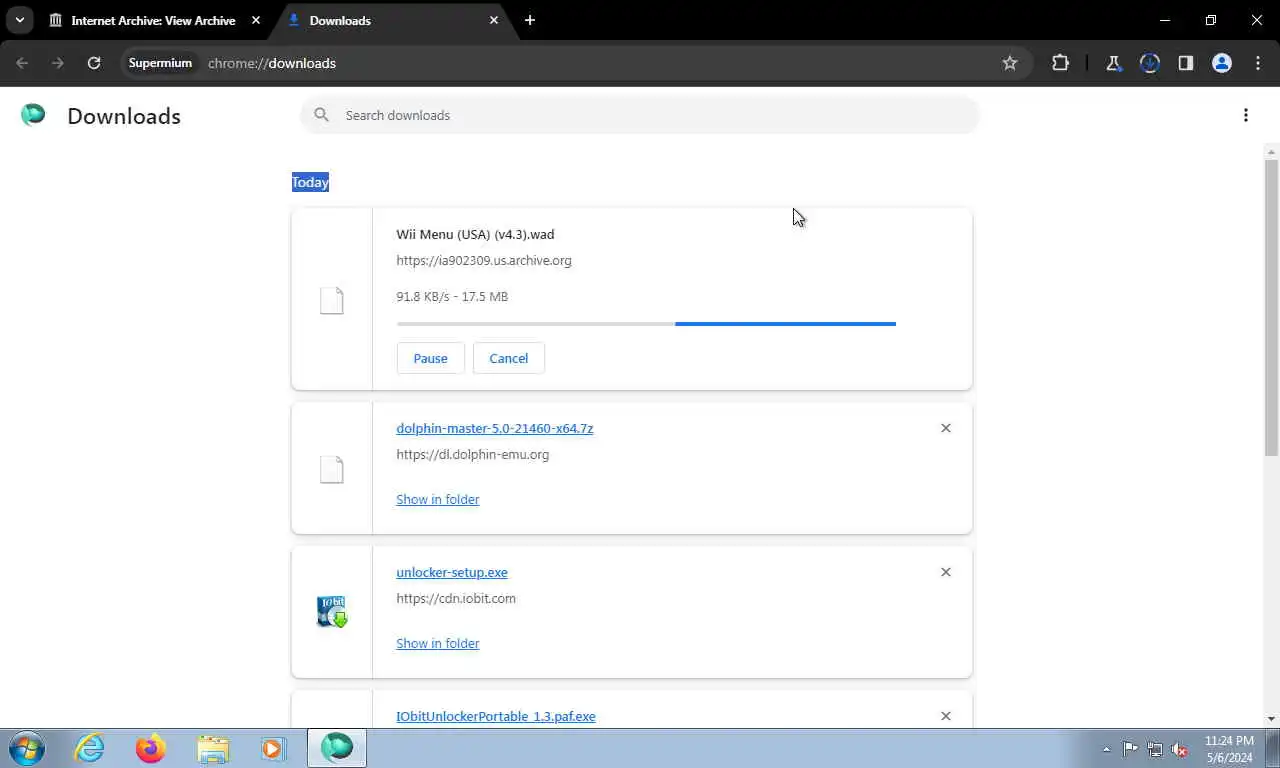Click the Wii Menu download progress bar

click(646, 324)
